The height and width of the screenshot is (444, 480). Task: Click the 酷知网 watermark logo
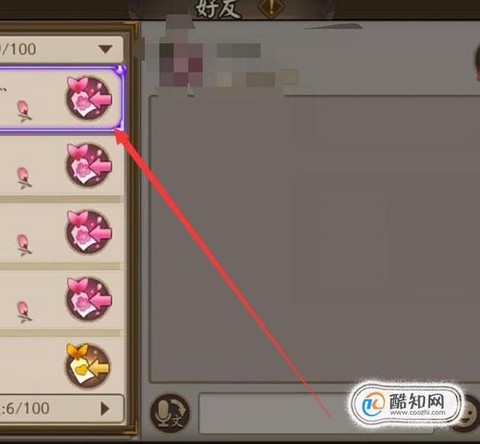pos(407,404)
